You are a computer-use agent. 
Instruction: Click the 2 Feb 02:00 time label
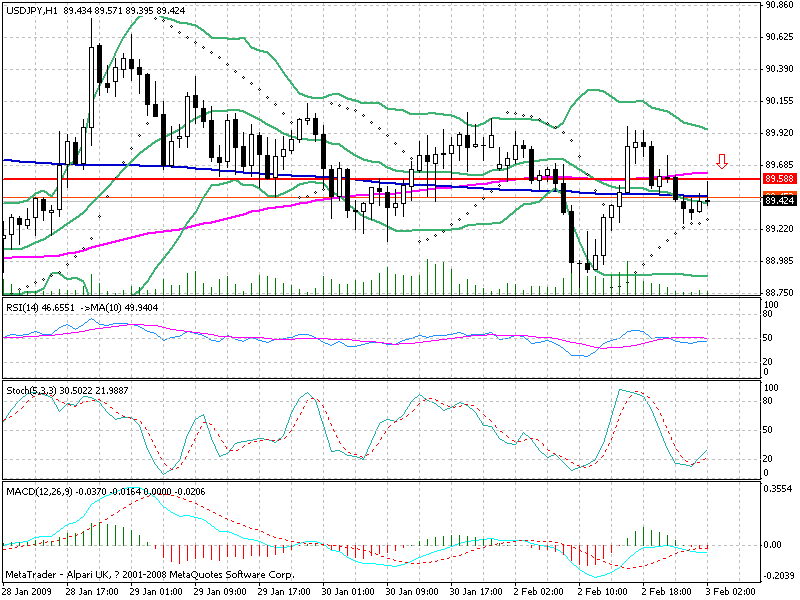pos(538,591)
